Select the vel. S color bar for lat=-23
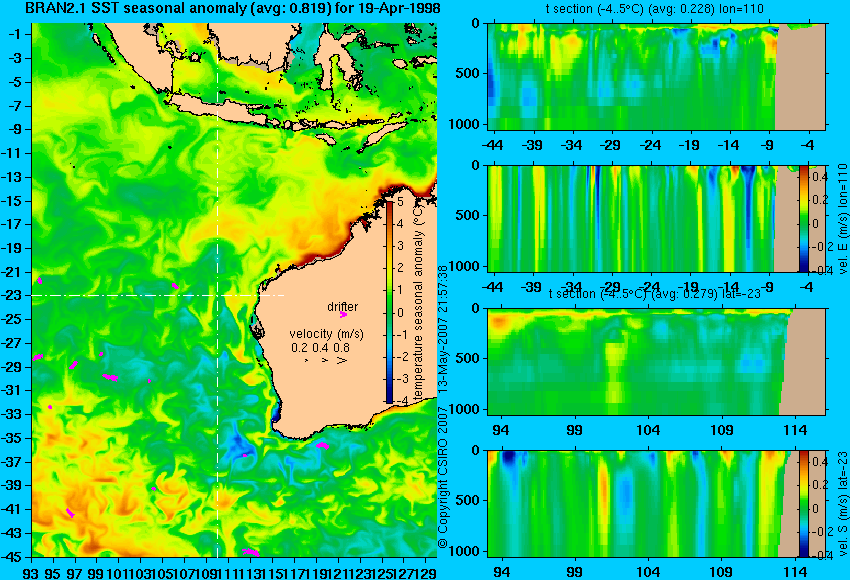 pyautogui.click(x=804, y=504)
